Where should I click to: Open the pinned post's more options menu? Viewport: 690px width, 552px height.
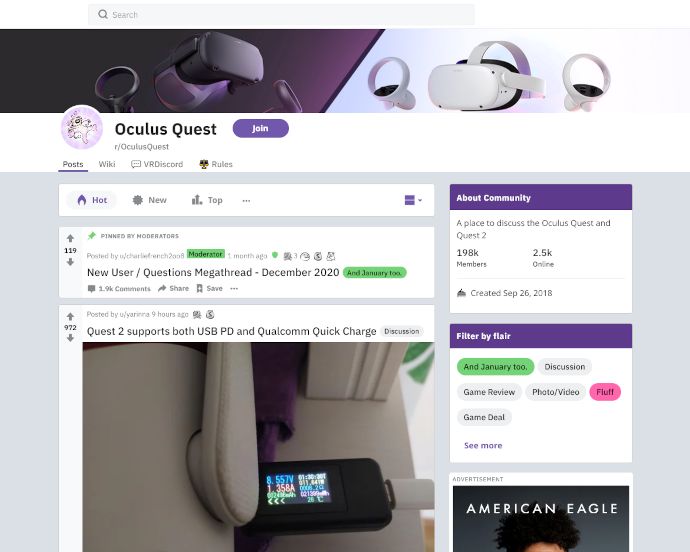[234, 289]
